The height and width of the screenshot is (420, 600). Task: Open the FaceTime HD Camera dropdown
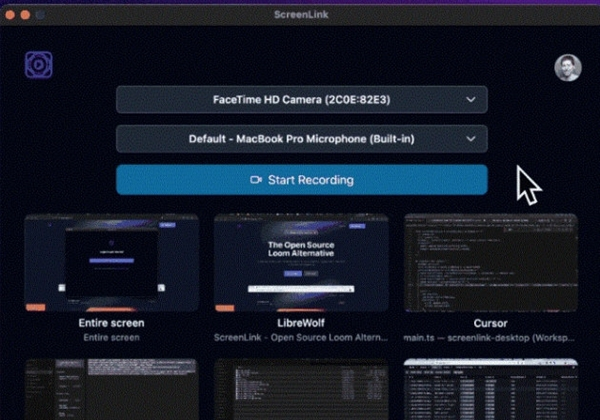point(302,100)
